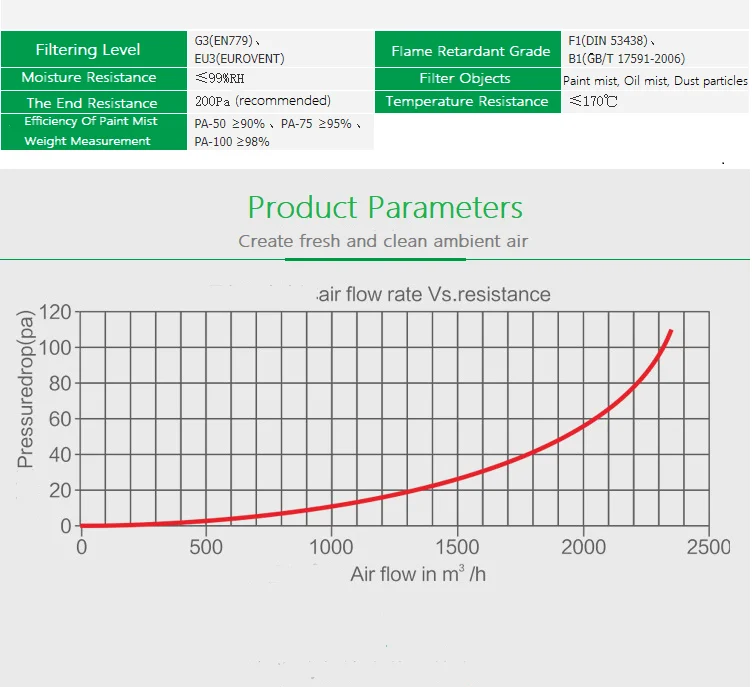Click the '80' y-axis tick label
752x687 pixels.
pyautogui.click(x=60, y=383)
